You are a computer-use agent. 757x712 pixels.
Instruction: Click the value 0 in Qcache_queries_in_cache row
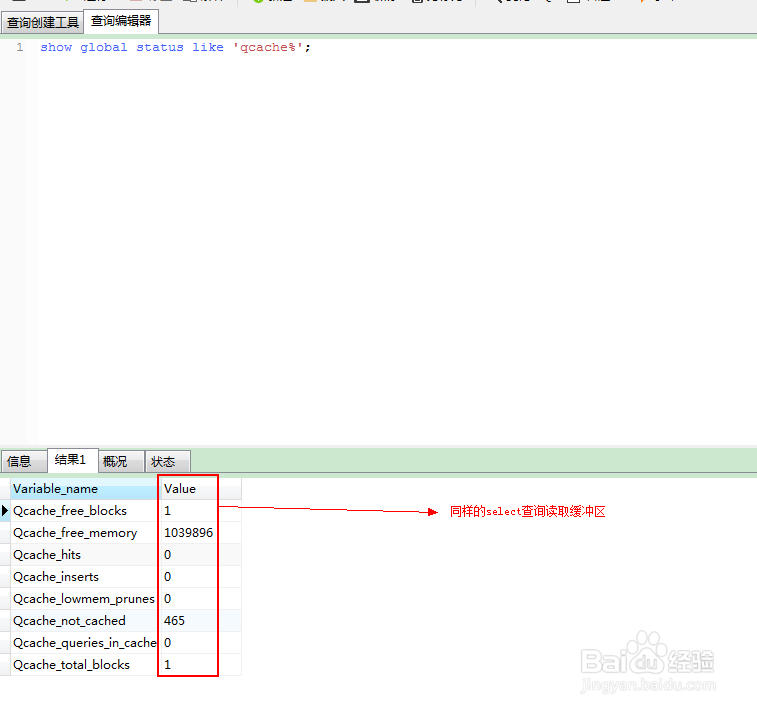coord(168,643)
